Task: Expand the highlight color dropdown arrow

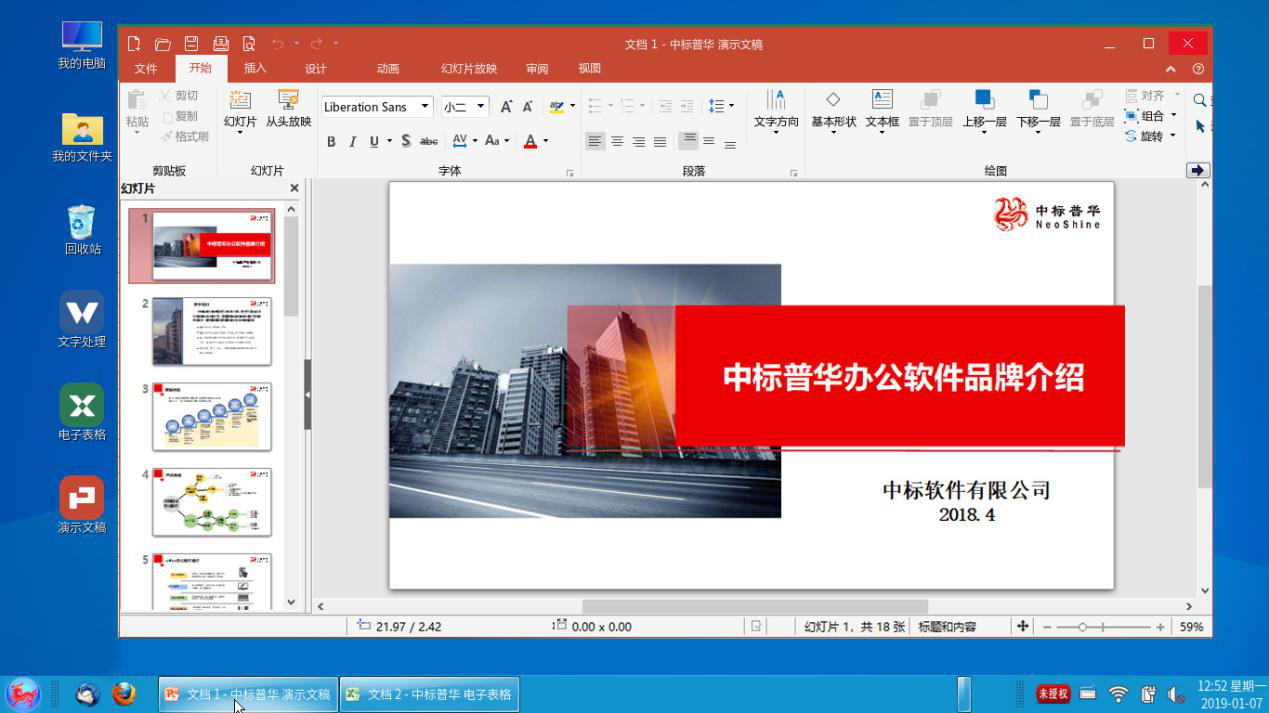Action: (572, 106)
